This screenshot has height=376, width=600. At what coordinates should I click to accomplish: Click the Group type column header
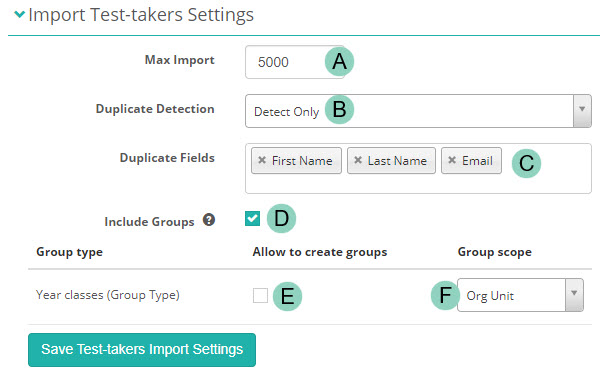69,252
